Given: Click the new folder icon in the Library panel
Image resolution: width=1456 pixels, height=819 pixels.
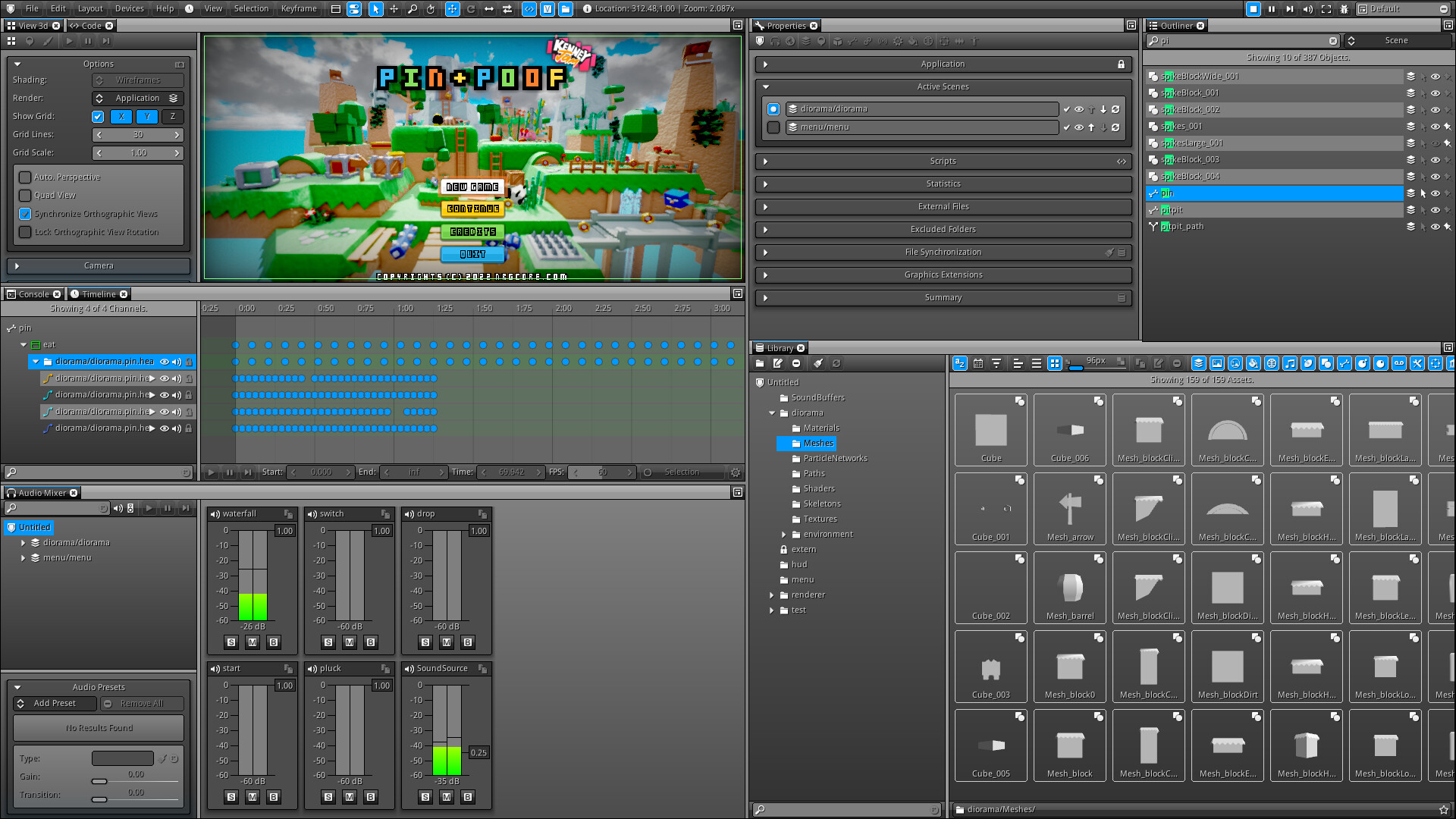Looking at the screenshot, I should coord(760,363).
